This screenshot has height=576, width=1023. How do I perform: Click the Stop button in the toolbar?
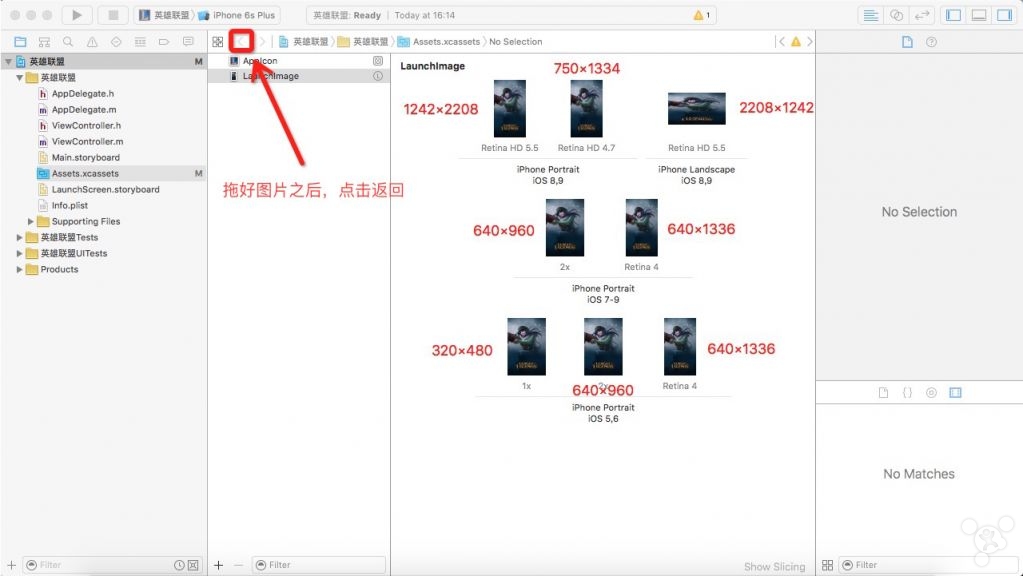click(x=112, y=15)
